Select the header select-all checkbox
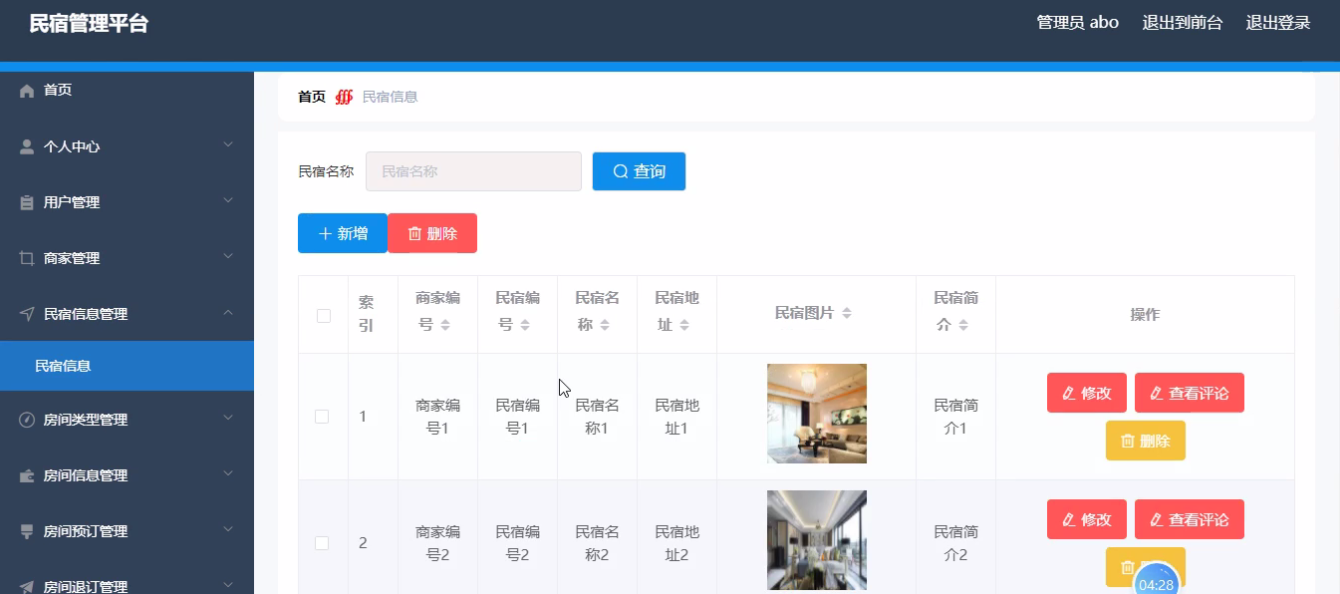The width and height of the screenshot is (1340, 594). pos(323,315)
